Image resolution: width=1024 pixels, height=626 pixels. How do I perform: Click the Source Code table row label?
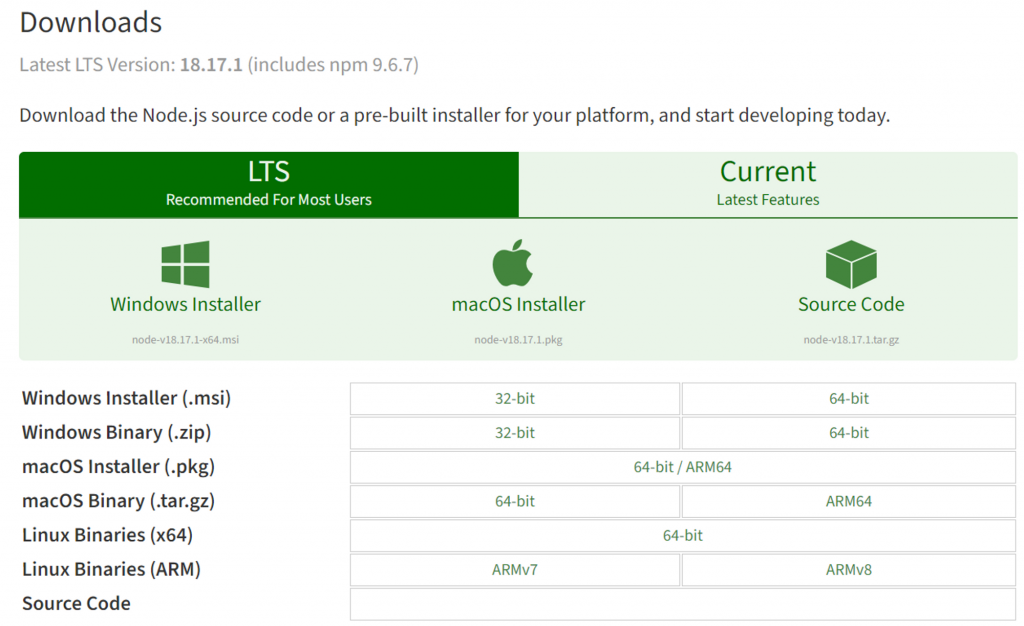tap(76, 603)
